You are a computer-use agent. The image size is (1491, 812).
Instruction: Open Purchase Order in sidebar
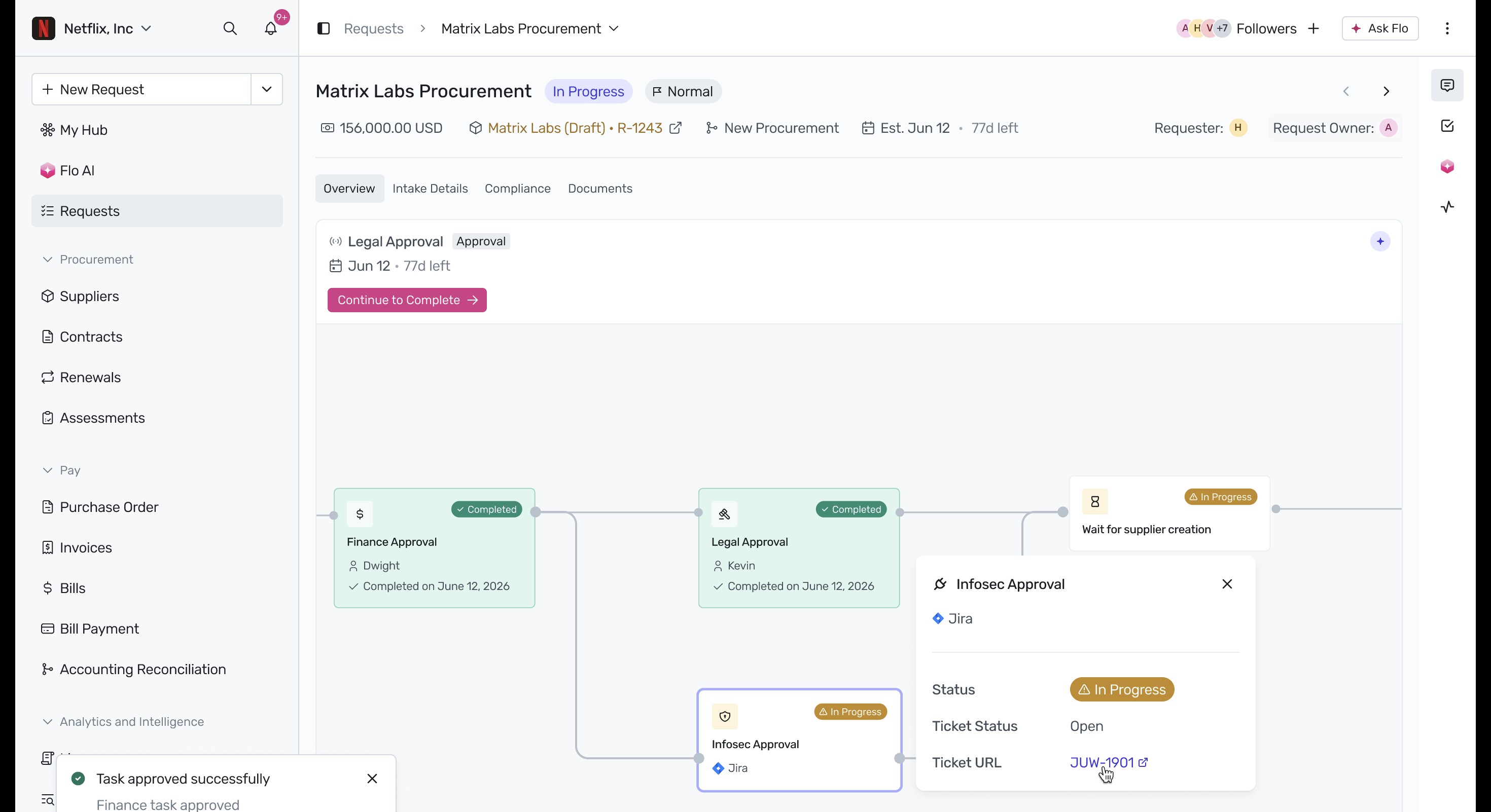click(x=157, y=507)
